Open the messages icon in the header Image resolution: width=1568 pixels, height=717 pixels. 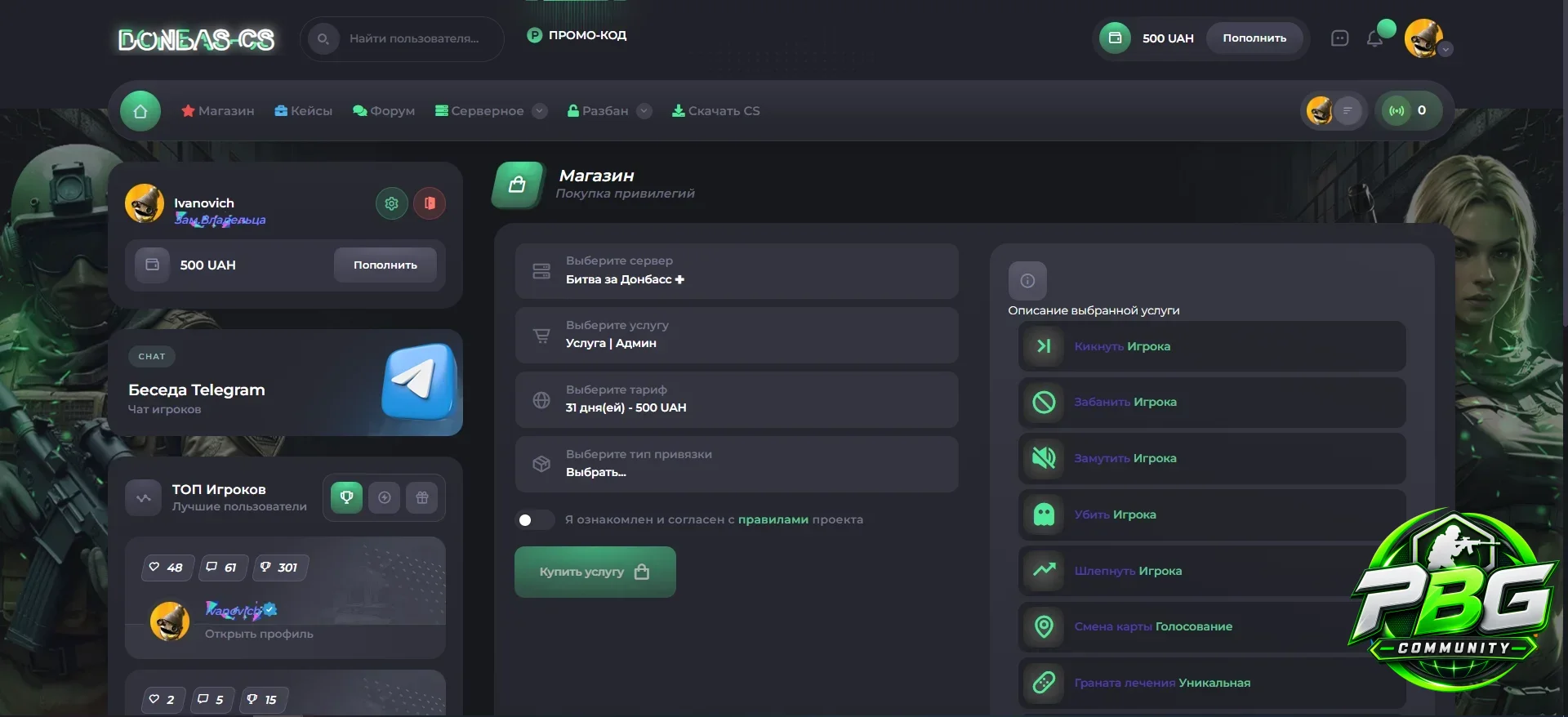click(x=1339, y=38)
